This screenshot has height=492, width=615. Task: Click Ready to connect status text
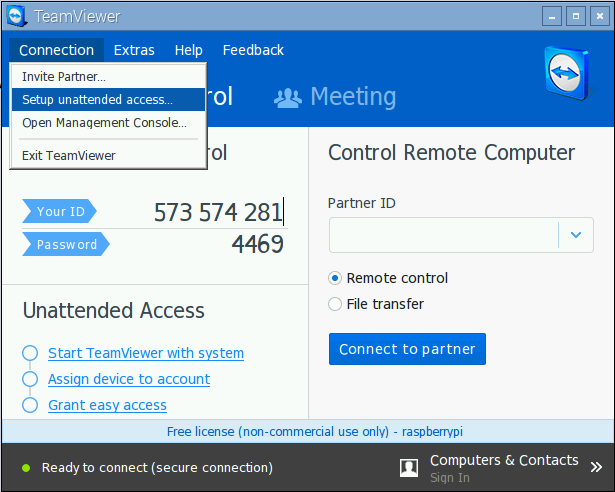coord(157,468)
